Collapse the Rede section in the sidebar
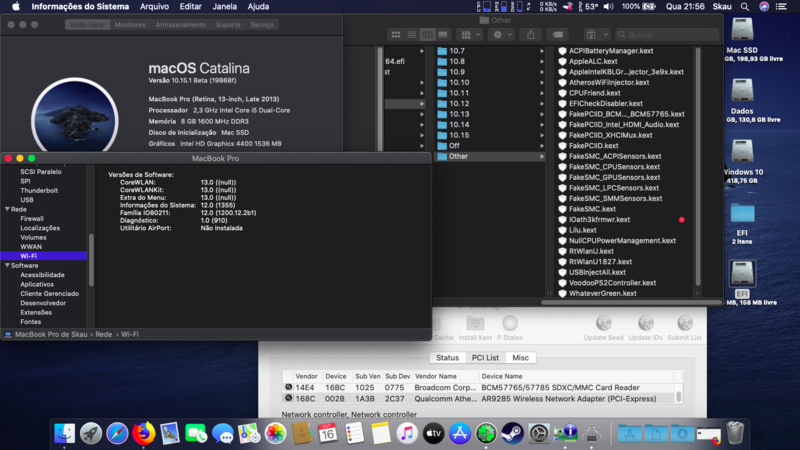800x450 pixels. (7, 209)
